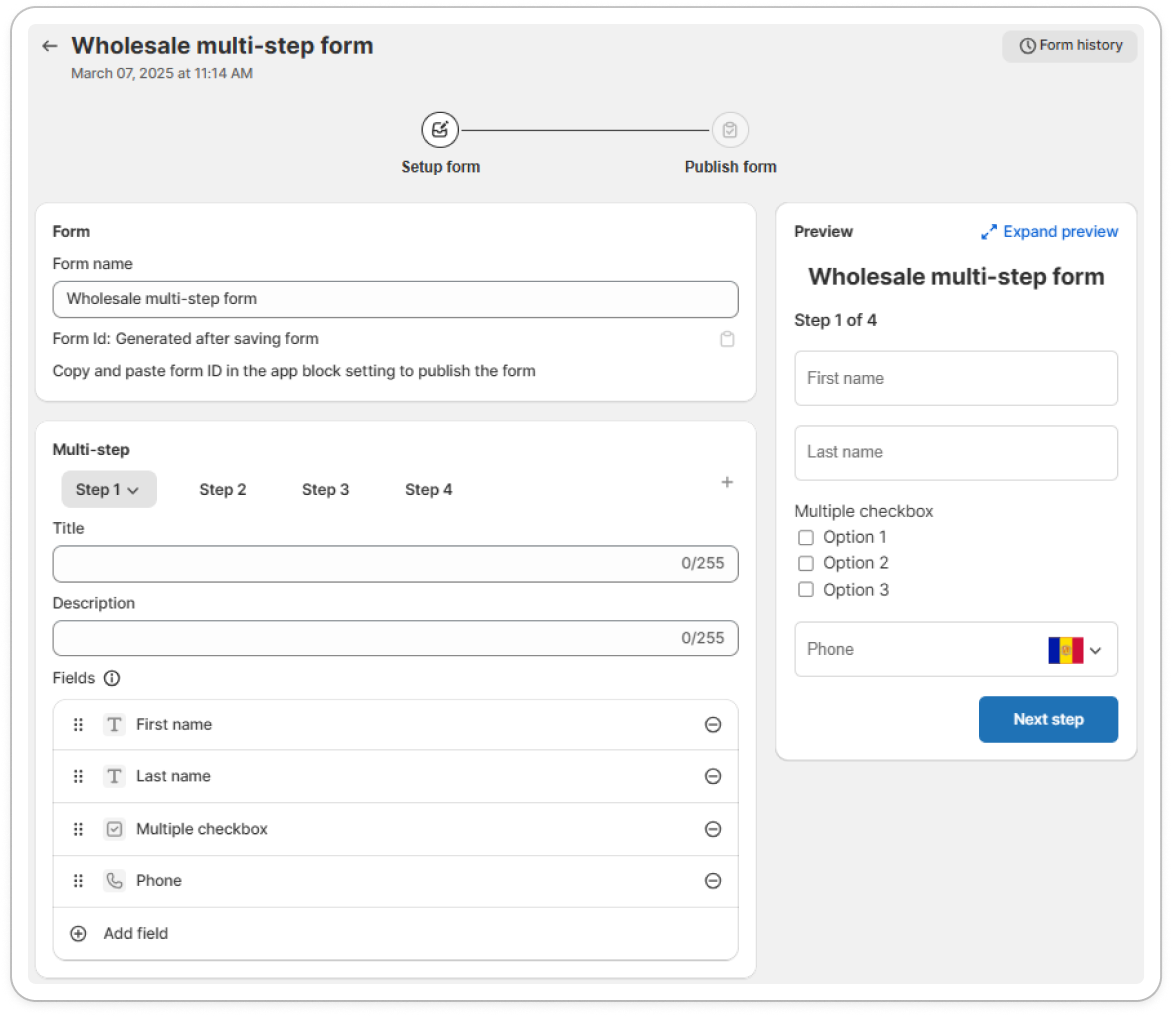The image size is (1173, 1016).
Task: Grab drag handle of Last name field
Action: pos(78,777)
